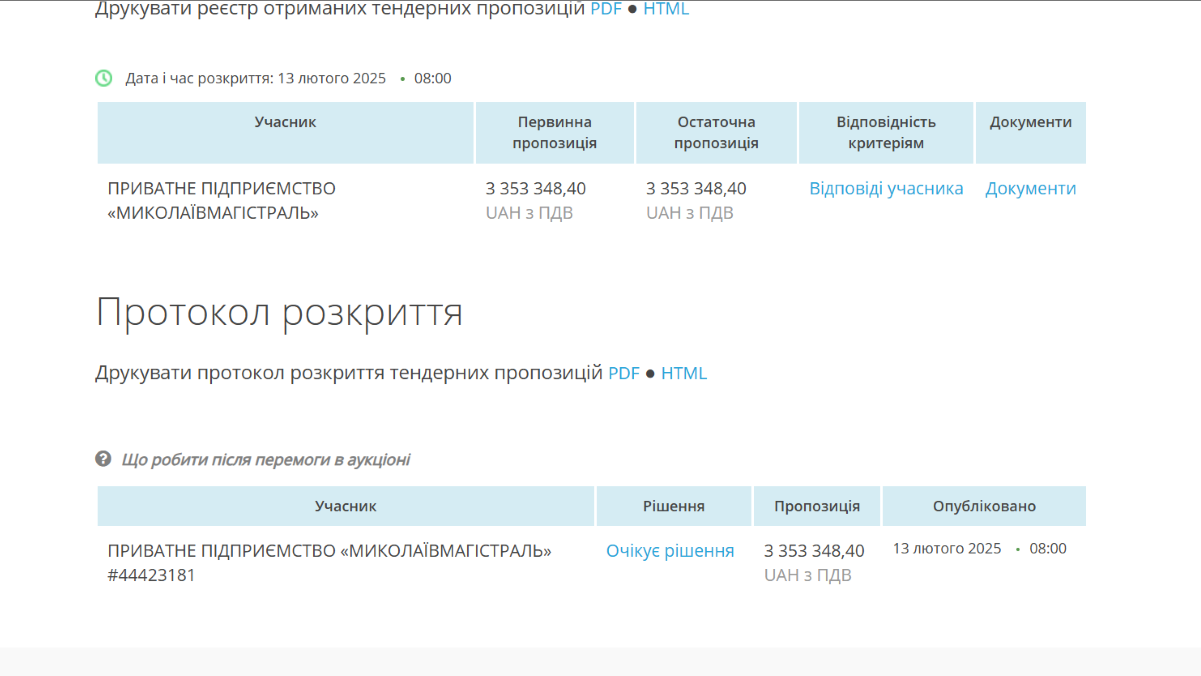Select the Пропозиція column header
This screenshot has height=676, width=1201.
tap(817, 506)
